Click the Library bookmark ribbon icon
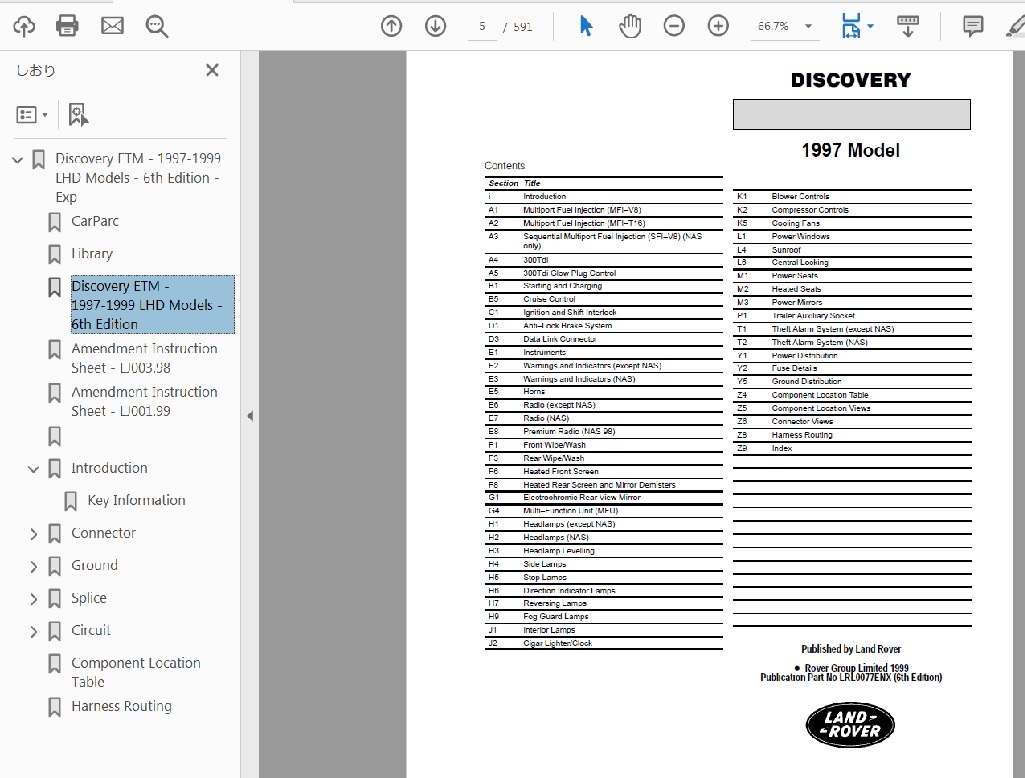Screen dimensions: 1025x778 coord(55,254)
